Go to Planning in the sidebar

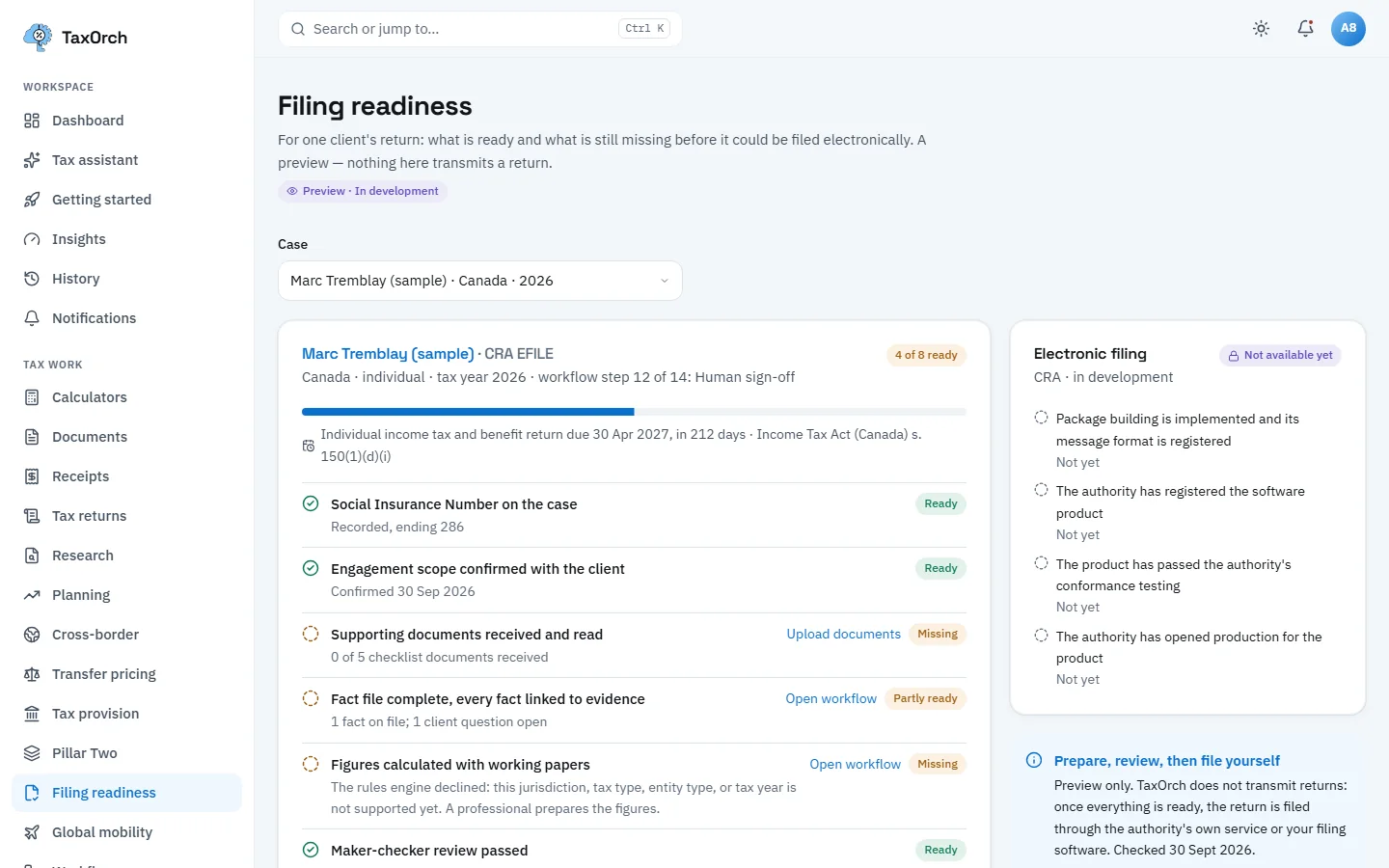pos(126,595)
